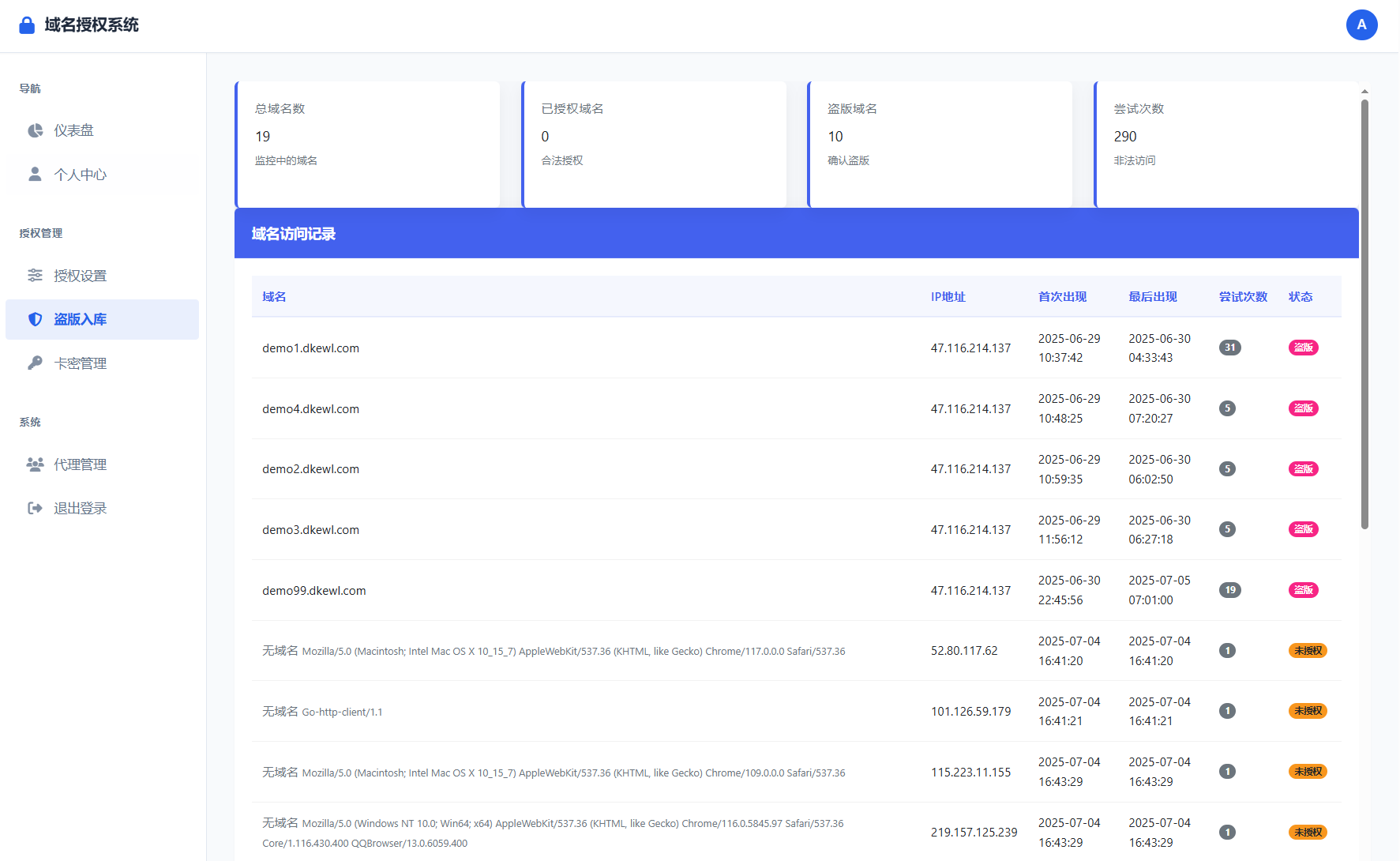This screenshot has width=1400, height=861.
Task: Click the agent management group icon
Action: (x=35, y=464)
